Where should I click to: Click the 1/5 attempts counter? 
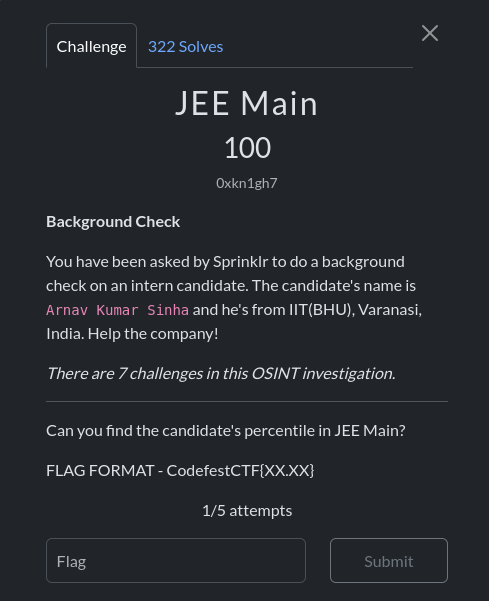coord(247,511)
